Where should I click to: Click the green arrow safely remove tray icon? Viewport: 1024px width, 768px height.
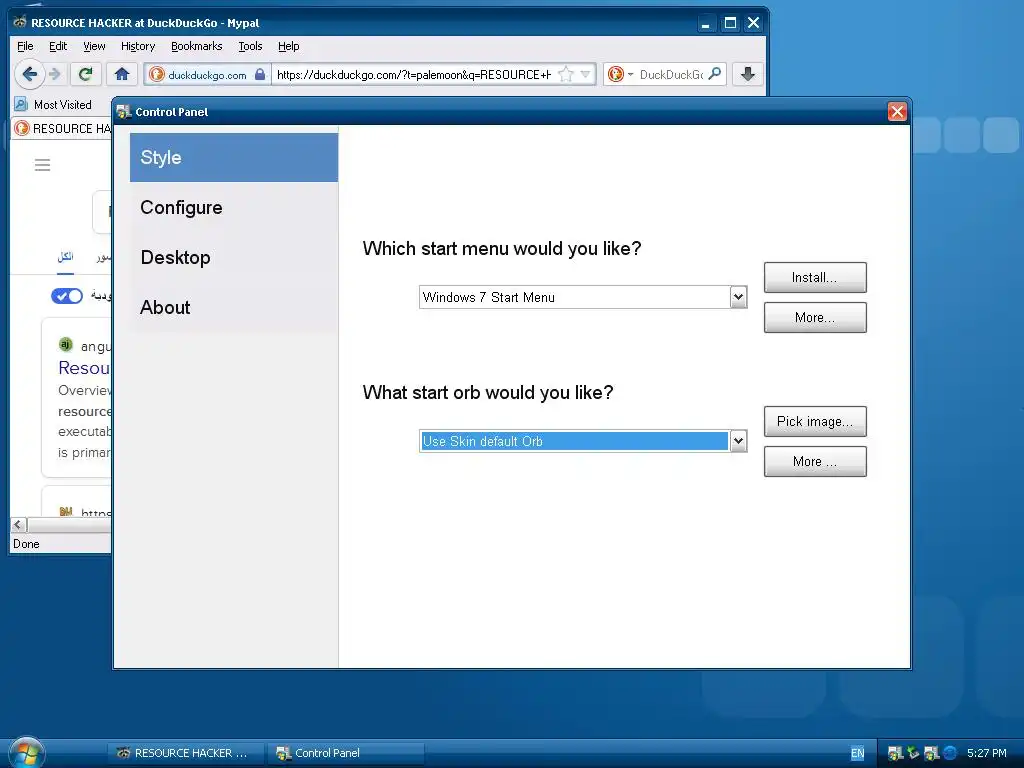(913, 753)
